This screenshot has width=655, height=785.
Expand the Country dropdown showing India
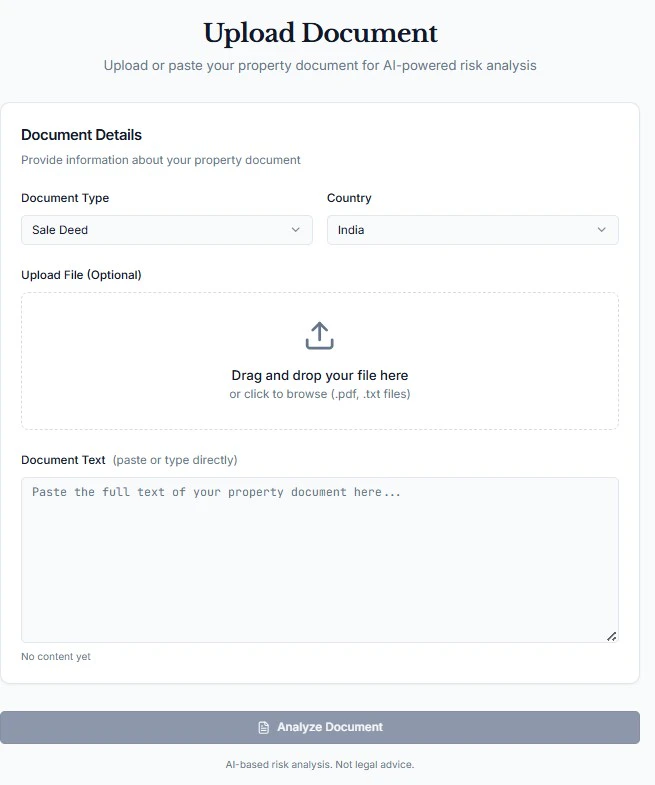(x=472, y=230)
